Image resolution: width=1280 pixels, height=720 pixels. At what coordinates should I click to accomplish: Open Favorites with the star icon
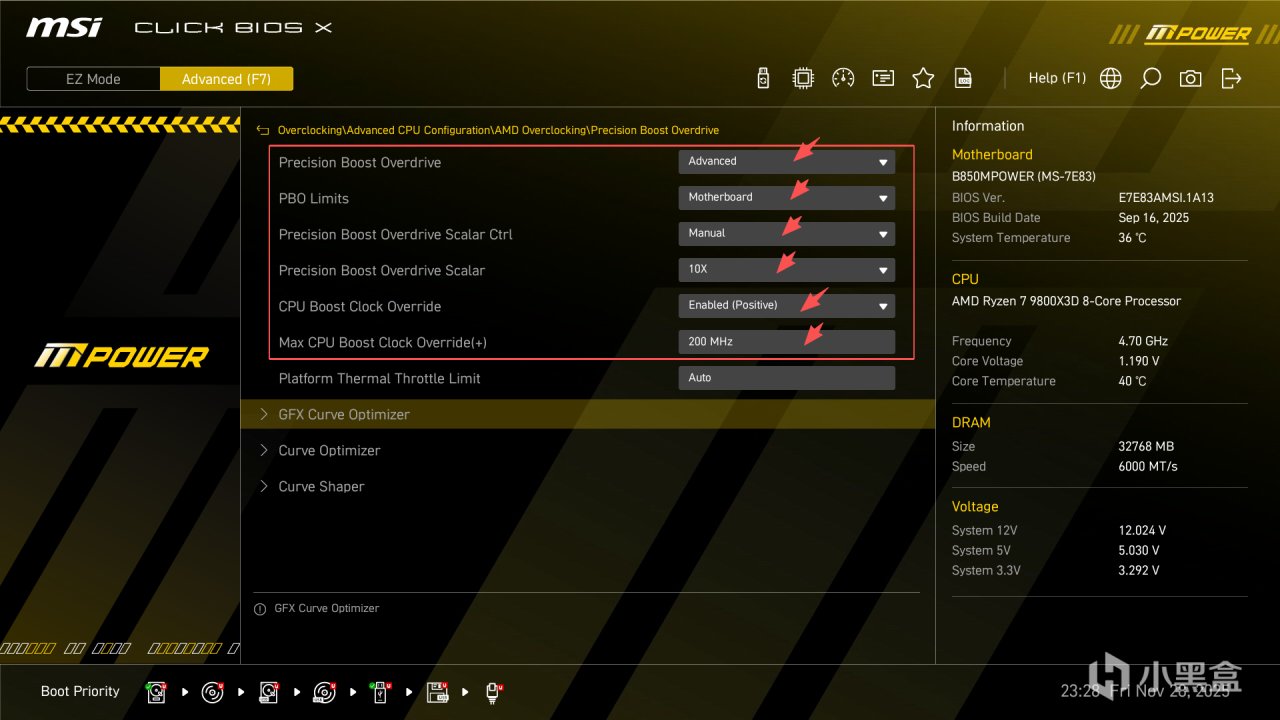923,78
